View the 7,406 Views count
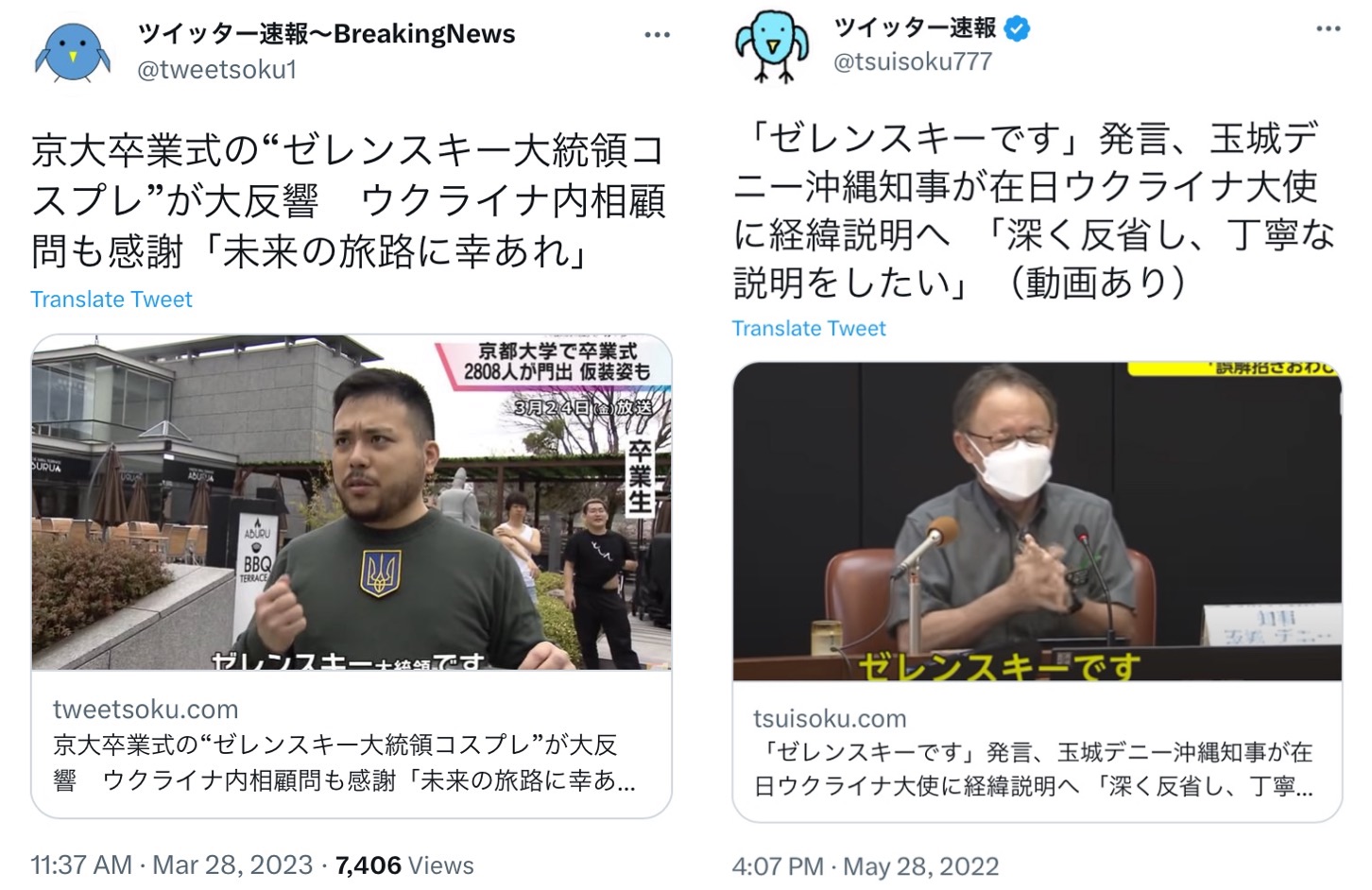The height and width of the screenshot is (890, 1372). (404, 865)
